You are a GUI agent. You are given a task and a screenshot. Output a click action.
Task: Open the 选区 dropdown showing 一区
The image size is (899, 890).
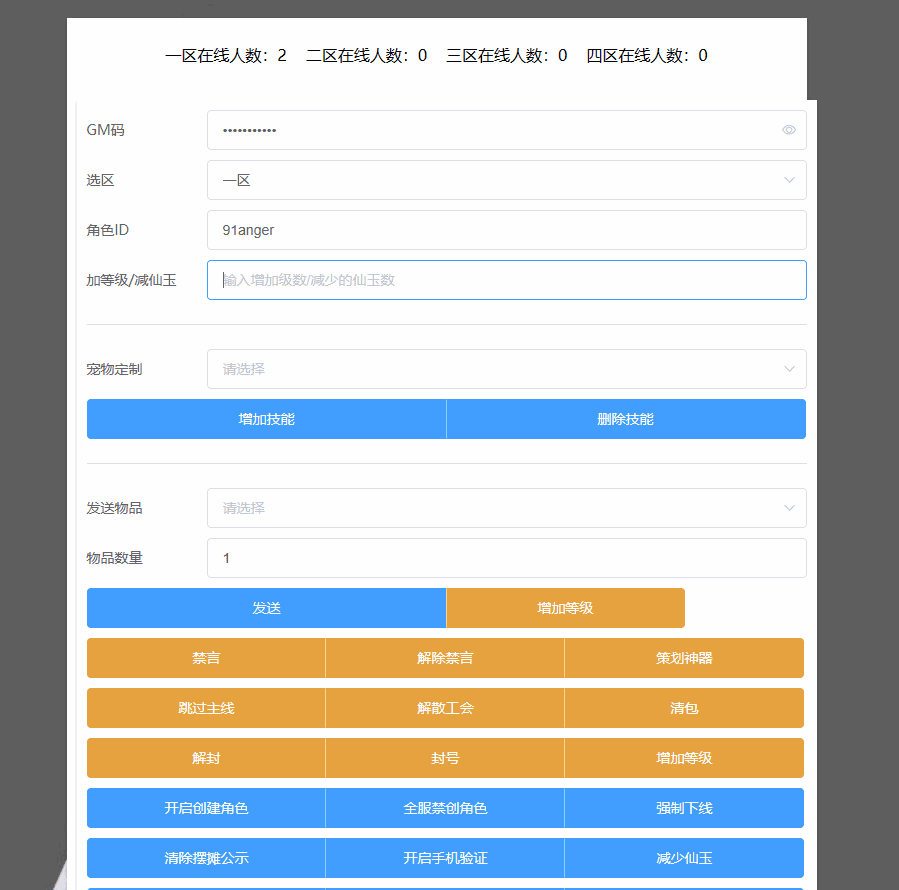tap(506, 180)
